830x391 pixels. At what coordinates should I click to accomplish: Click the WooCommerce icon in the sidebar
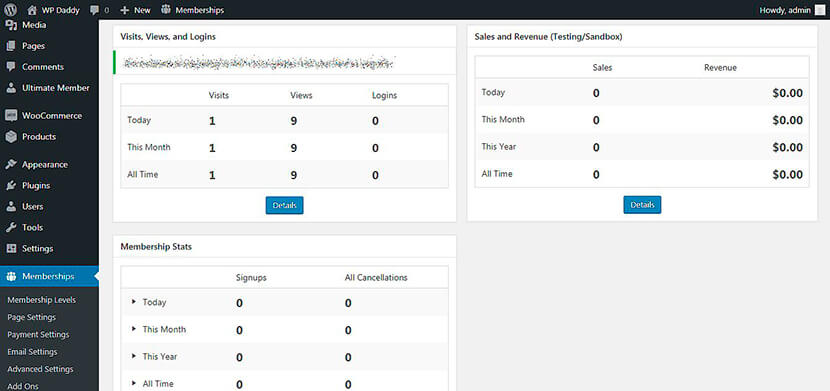[11, 116]
